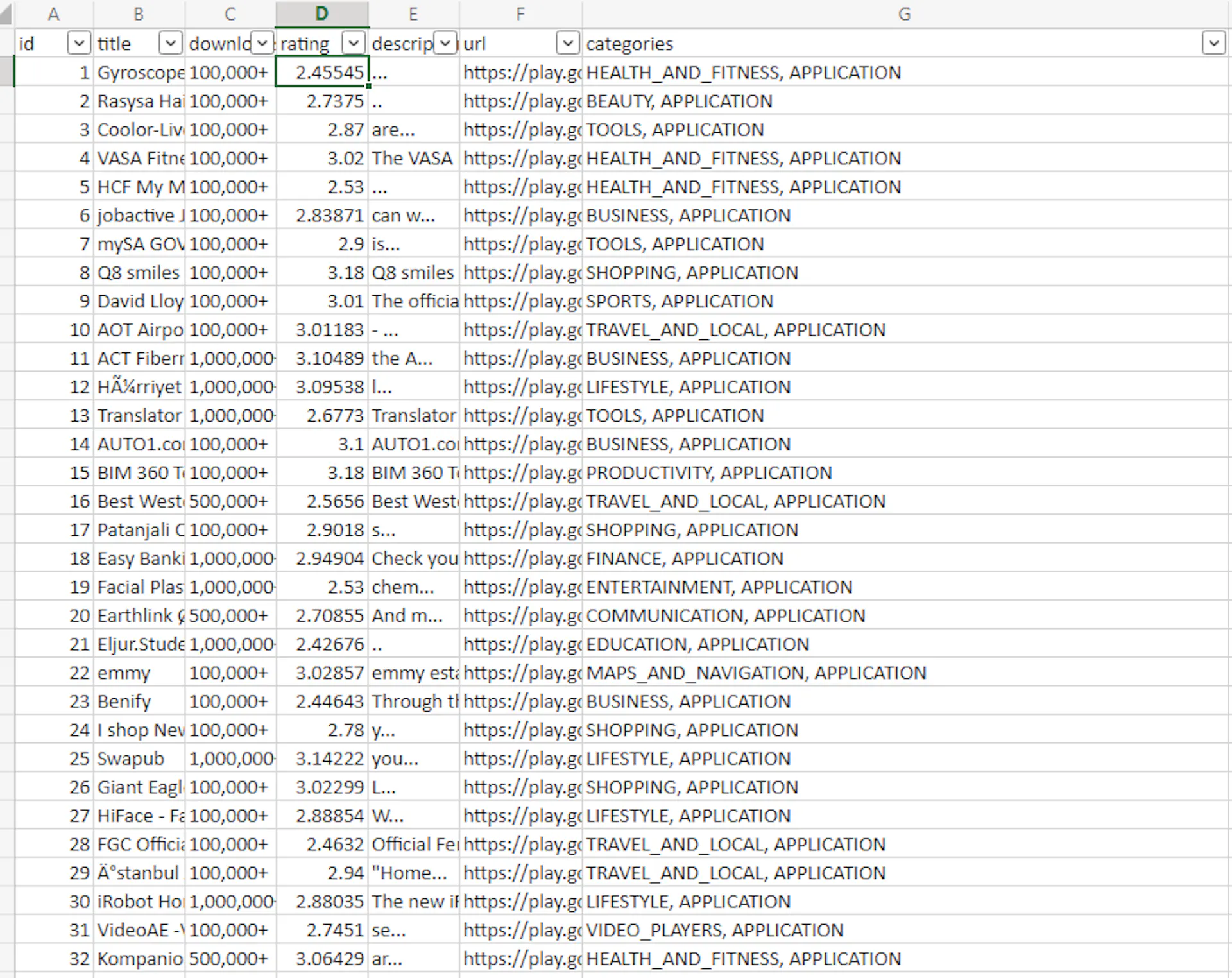Click the iRobot Ho title cell
The image size is (1232, 978).
139,901
